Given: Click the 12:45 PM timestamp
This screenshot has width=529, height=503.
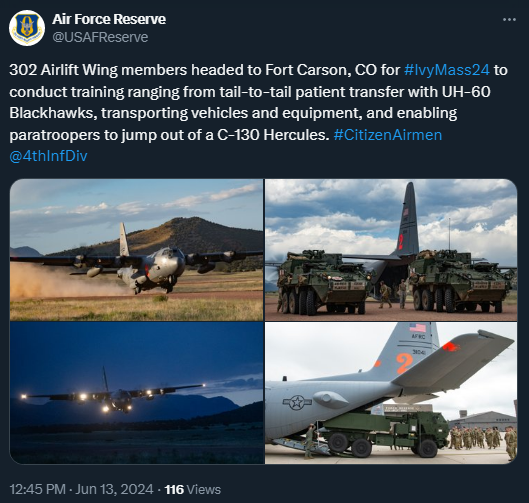Looking at the screenshot, I should point(37,489).
